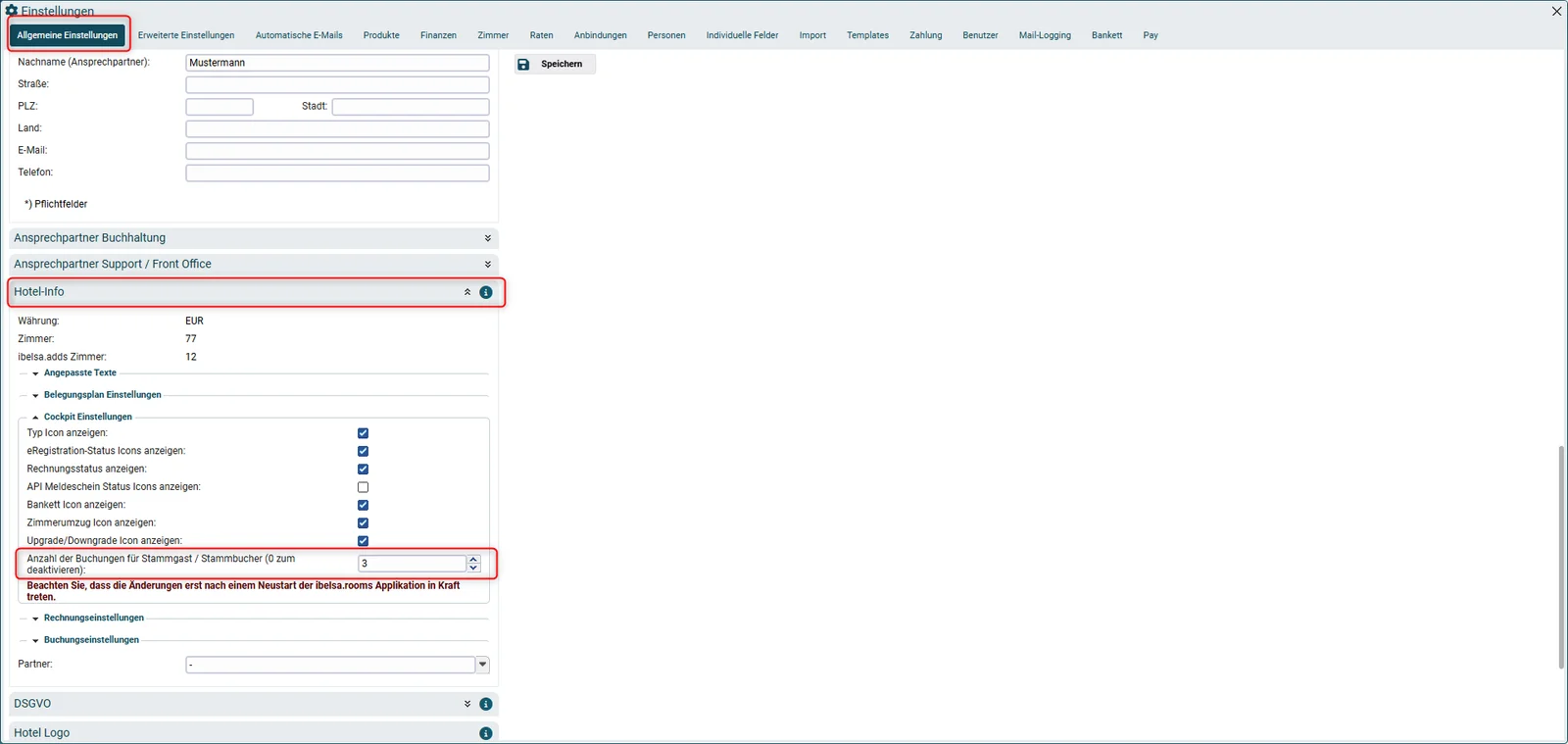The width and height of the screenshot is (1568, 744).
Task: Collapse the Hotel-Info section chevron
Action: coord(467,292)
